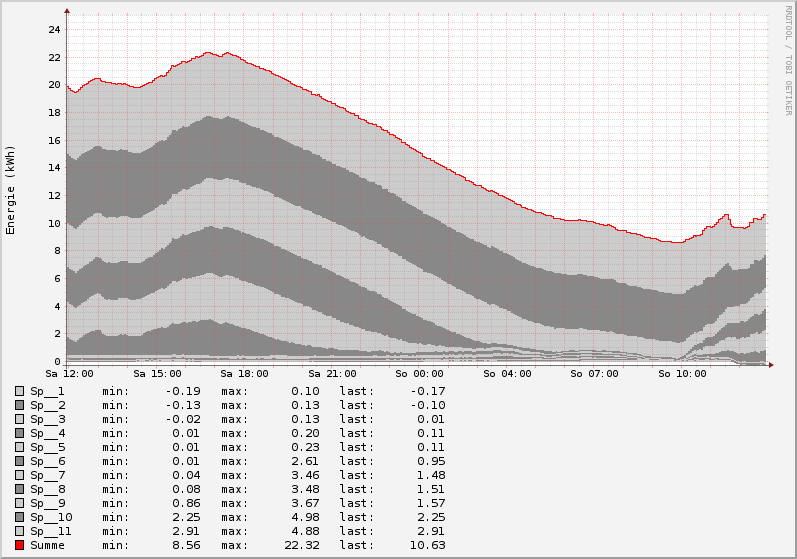Click the red Summe legend swatch
Viewport: 797px width, 559px height.
tap(20, 545)
